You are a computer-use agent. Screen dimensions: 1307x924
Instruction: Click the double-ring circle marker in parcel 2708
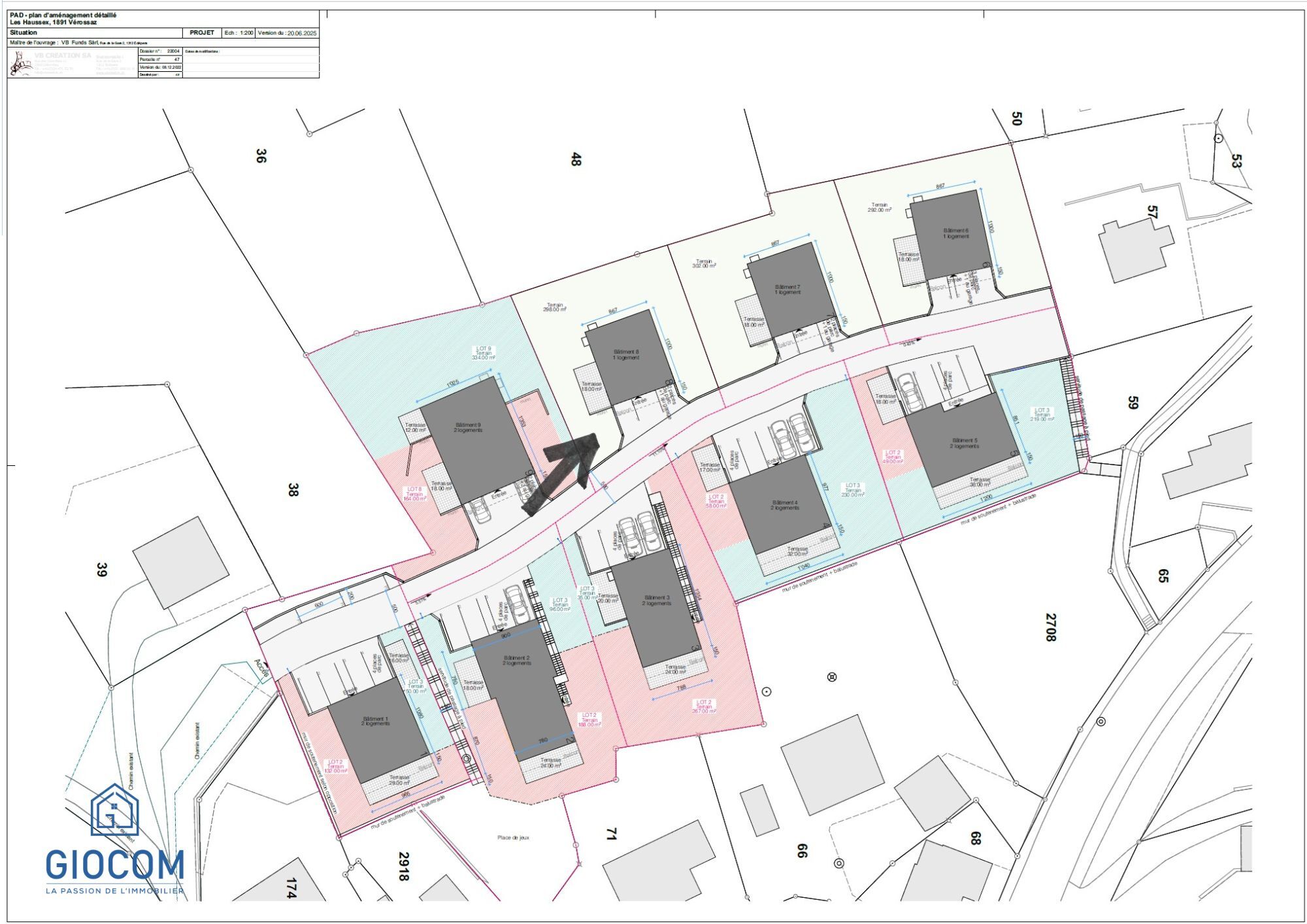coord(1101,721)
